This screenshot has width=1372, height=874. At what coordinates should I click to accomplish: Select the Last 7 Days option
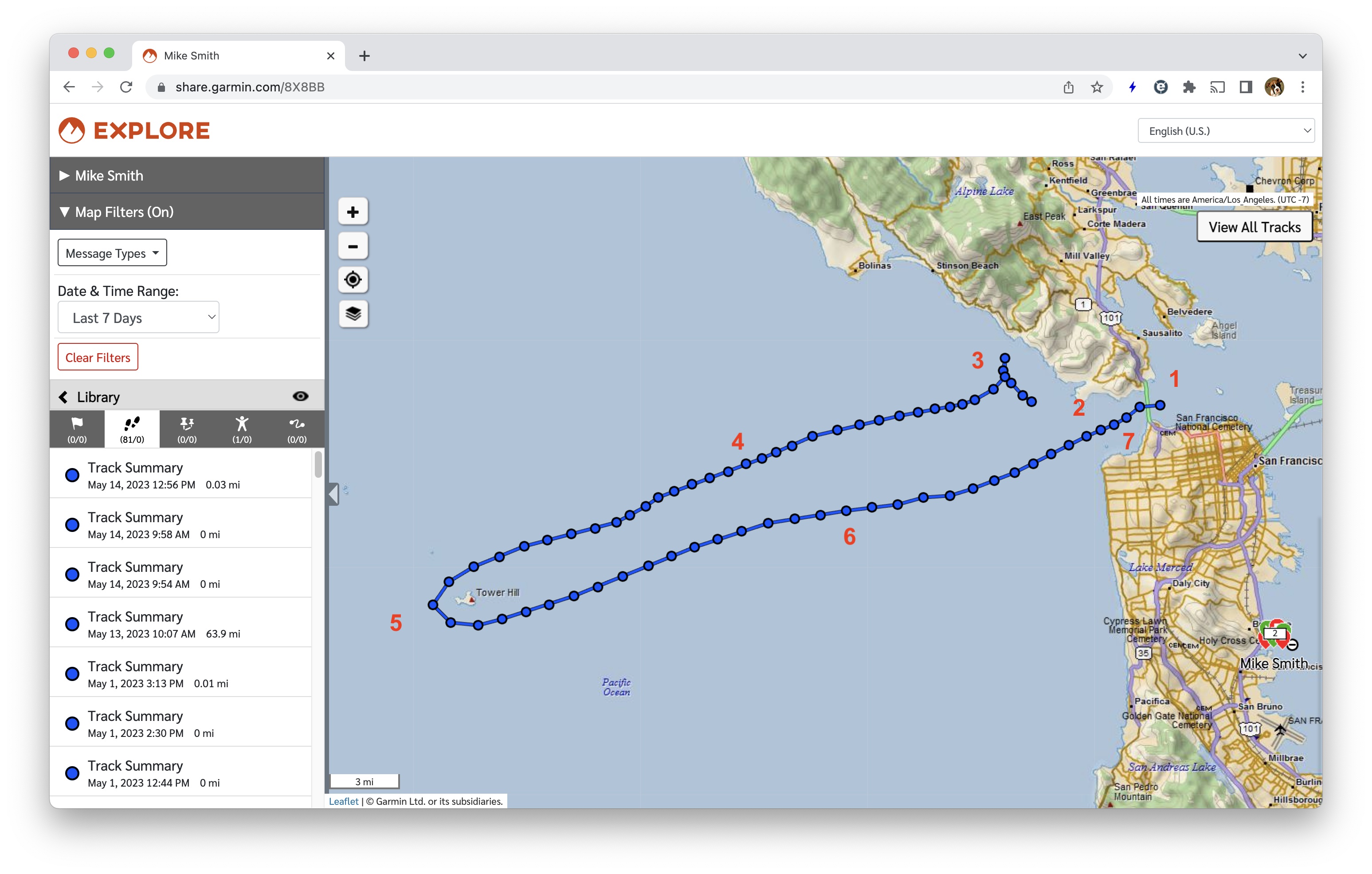[137, 317]
